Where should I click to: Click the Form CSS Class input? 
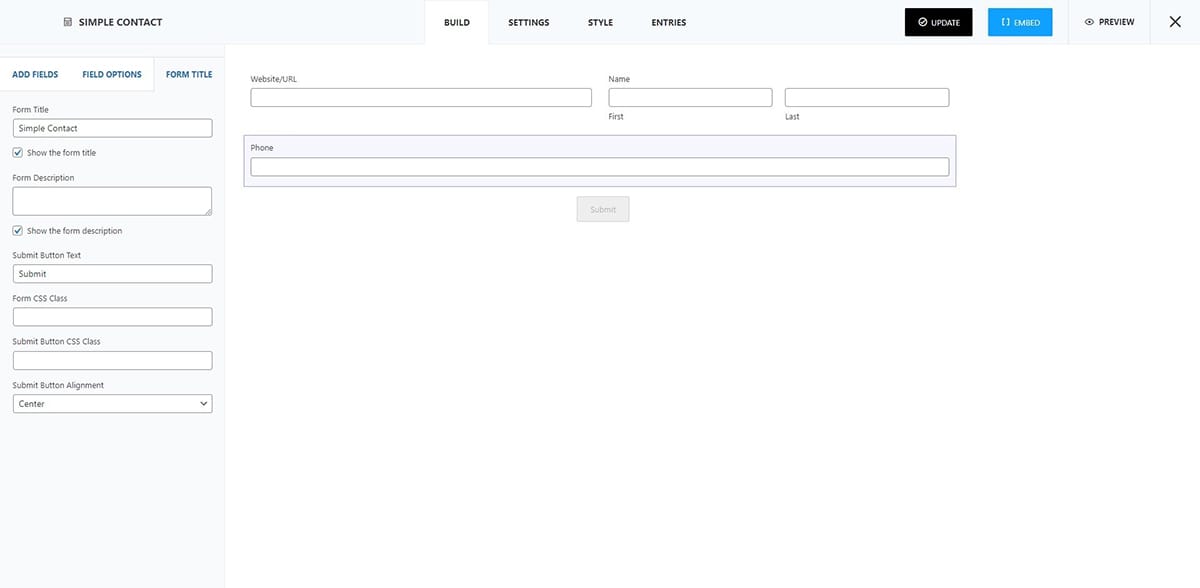pyautogui.click(x=112, y=317)
